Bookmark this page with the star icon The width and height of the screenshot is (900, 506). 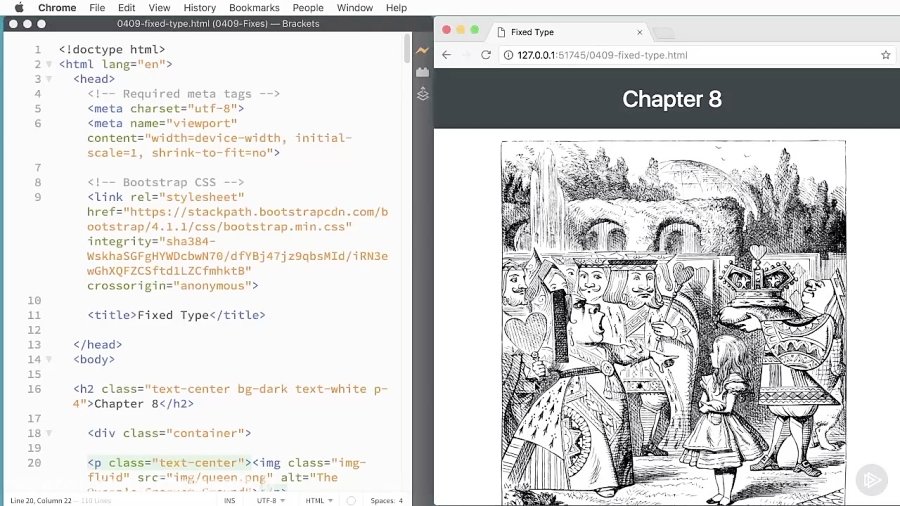(x=886, y=55)
